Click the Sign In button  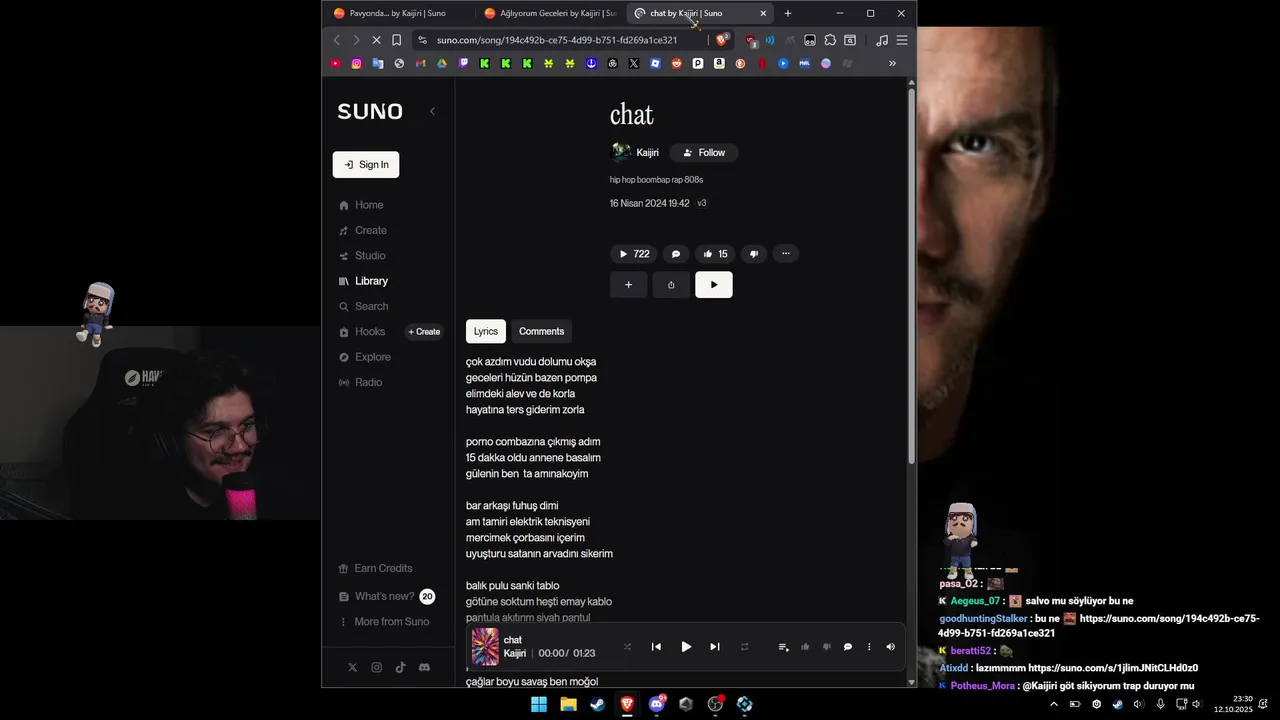pyautogui.click(x=366, y=165)
